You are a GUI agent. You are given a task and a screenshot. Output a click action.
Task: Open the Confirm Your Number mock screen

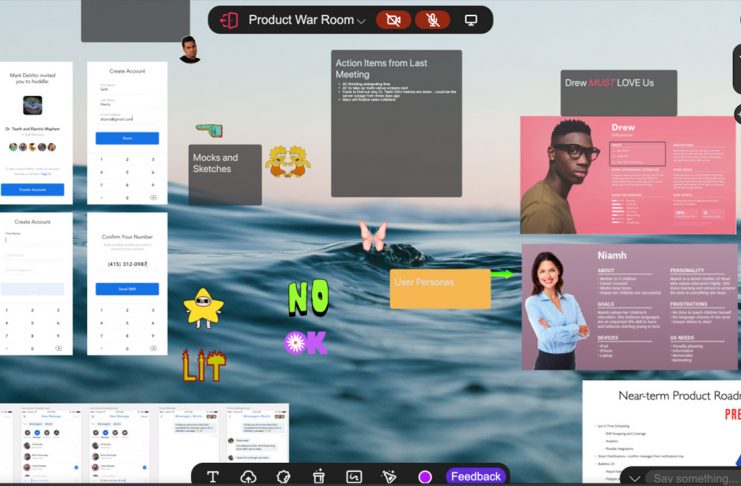tap(127, 284)
